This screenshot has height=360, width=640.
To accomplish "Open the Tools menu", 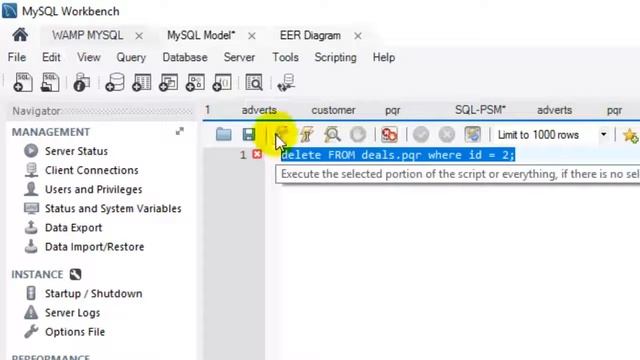I will coord(285,57).
